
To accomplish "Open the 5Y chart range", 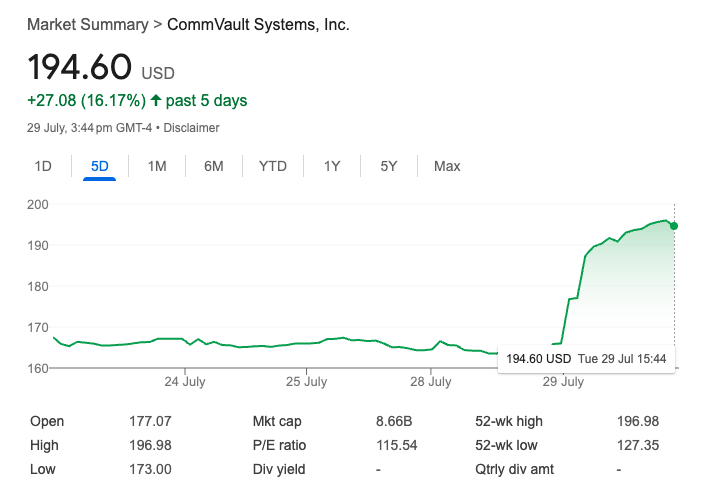I will 388,166.
